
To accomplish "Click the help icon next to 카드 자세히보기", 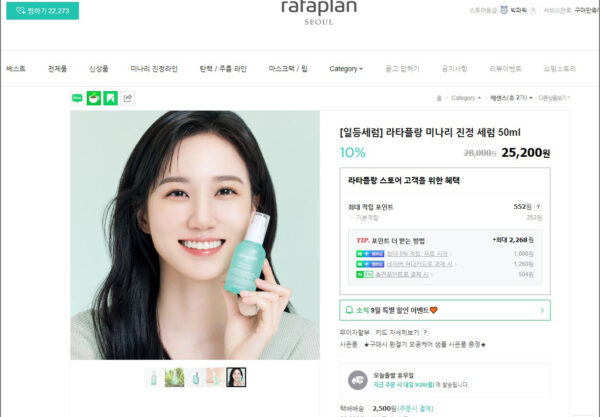I will (425, 332).
